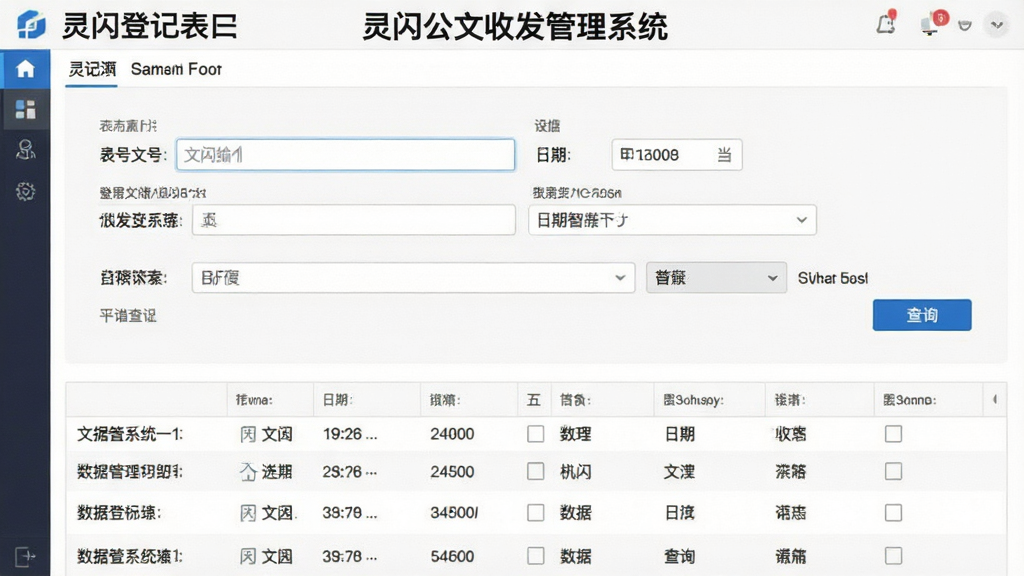The height and width of the screenshot is (576, 1024).
Task: Switch to the 灵记濒 tab
Action: [x=92, y=69]
